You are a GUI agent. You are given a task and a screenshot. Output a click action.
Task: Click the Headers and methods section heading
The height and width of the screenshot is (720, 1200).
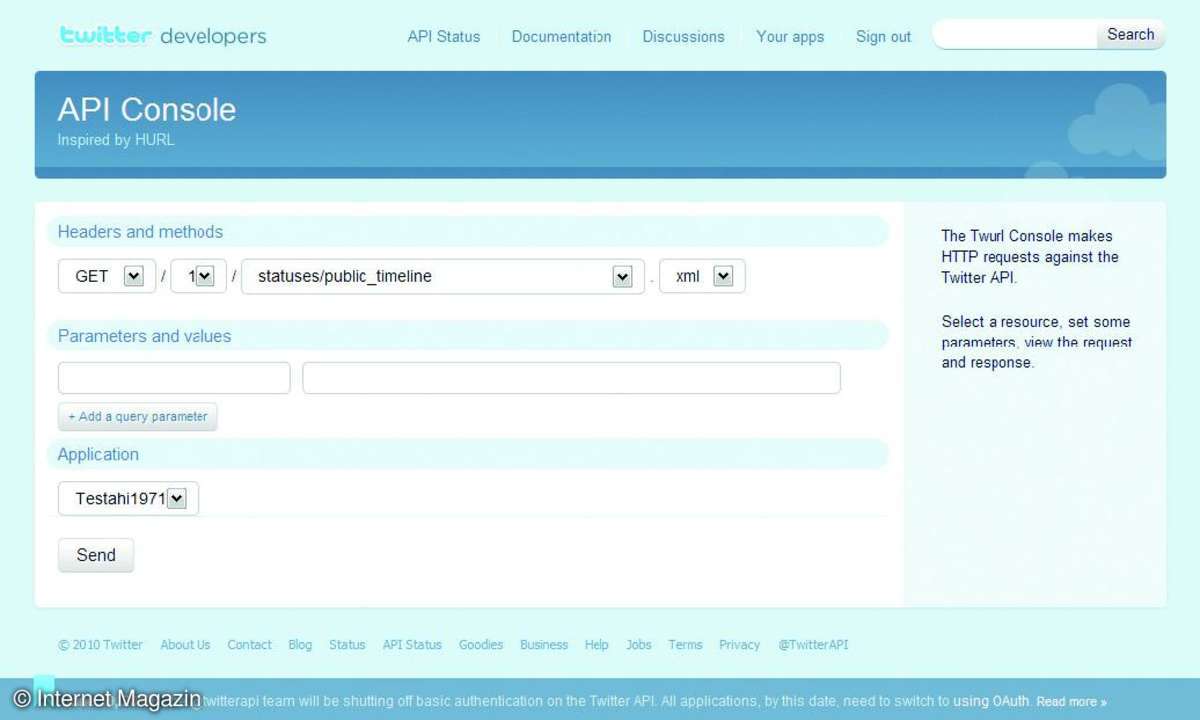(x=140, y=232)
